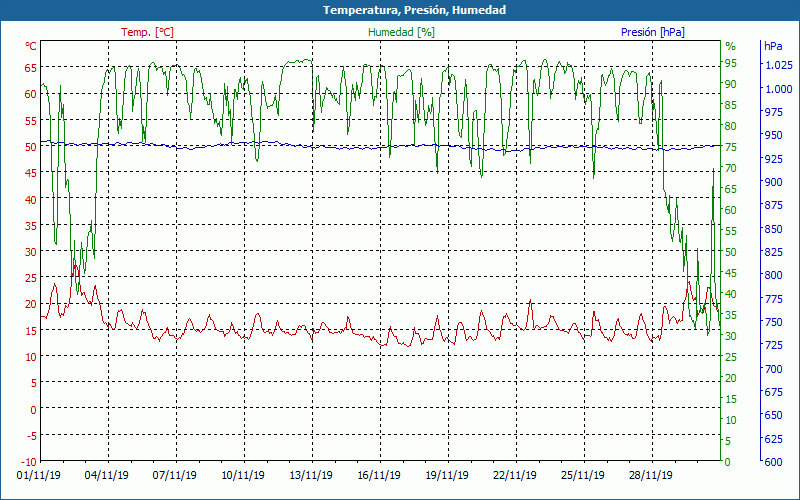Click '1.025' on the blue pressure axis
This screenshot has height=500, width=800.
click(x=779, y=65)
